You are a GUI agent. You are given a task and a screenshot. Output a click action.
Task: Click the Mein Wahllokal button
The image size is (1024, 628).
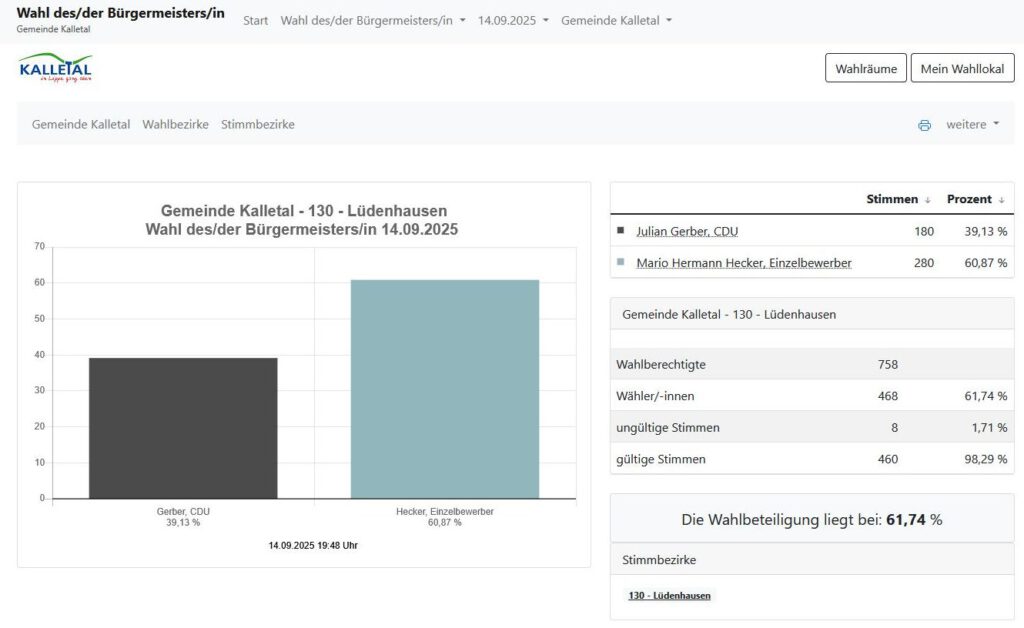962,68
